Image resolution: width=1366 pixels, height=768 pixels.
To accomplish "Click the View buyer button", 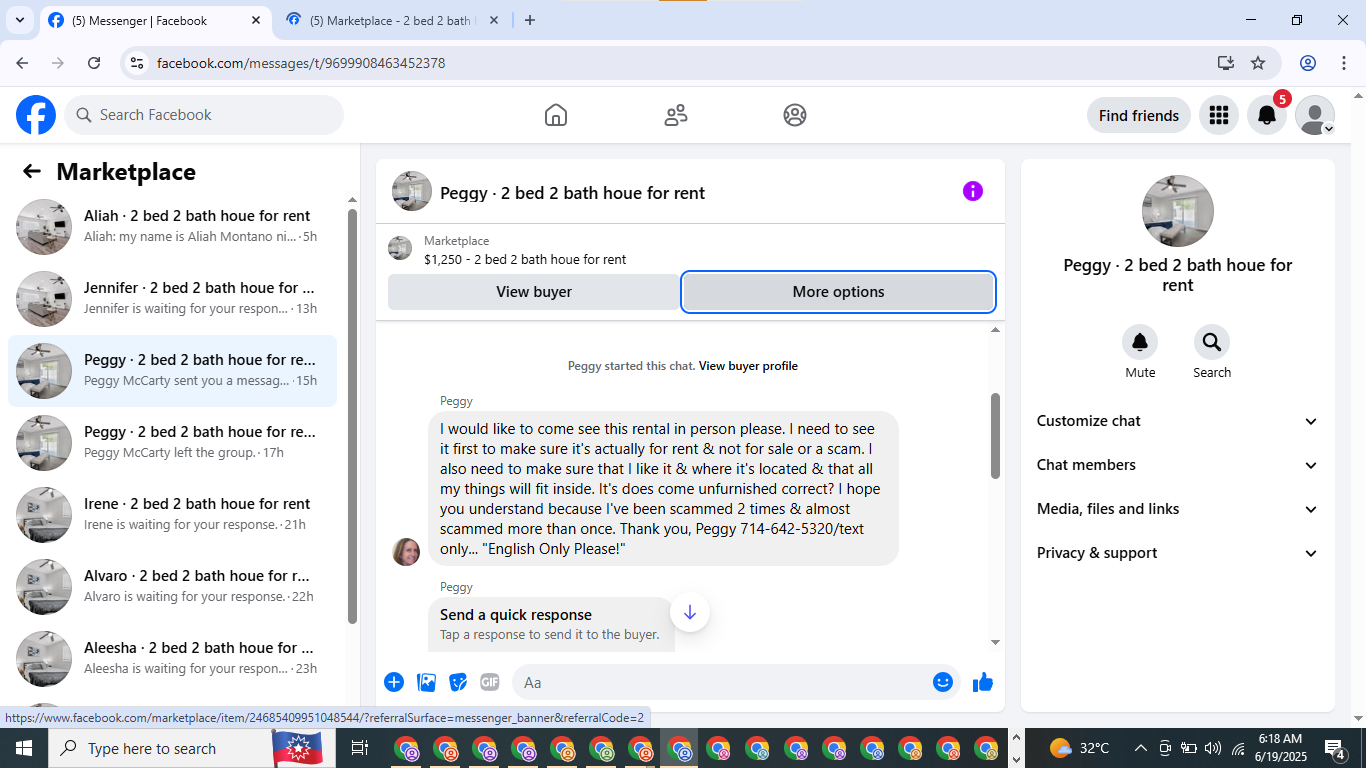I will click(534, 292).
